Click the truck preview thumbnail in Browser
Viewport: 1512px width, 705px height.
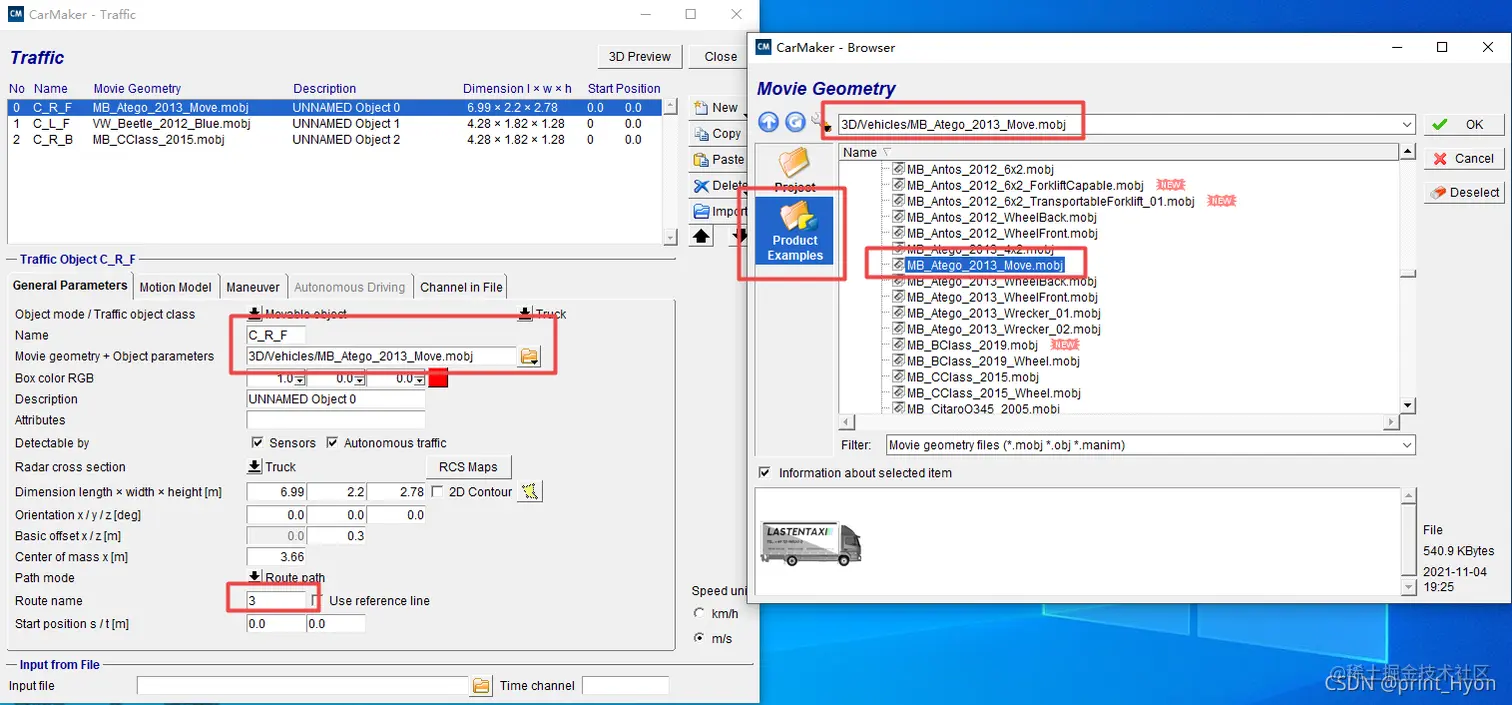point(811,544)
